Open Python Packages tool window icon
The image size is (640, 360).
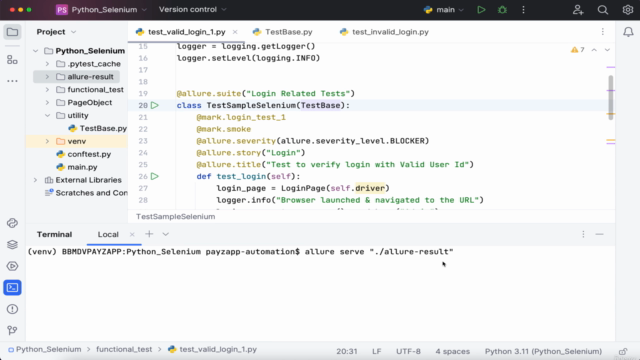point(12,223)
